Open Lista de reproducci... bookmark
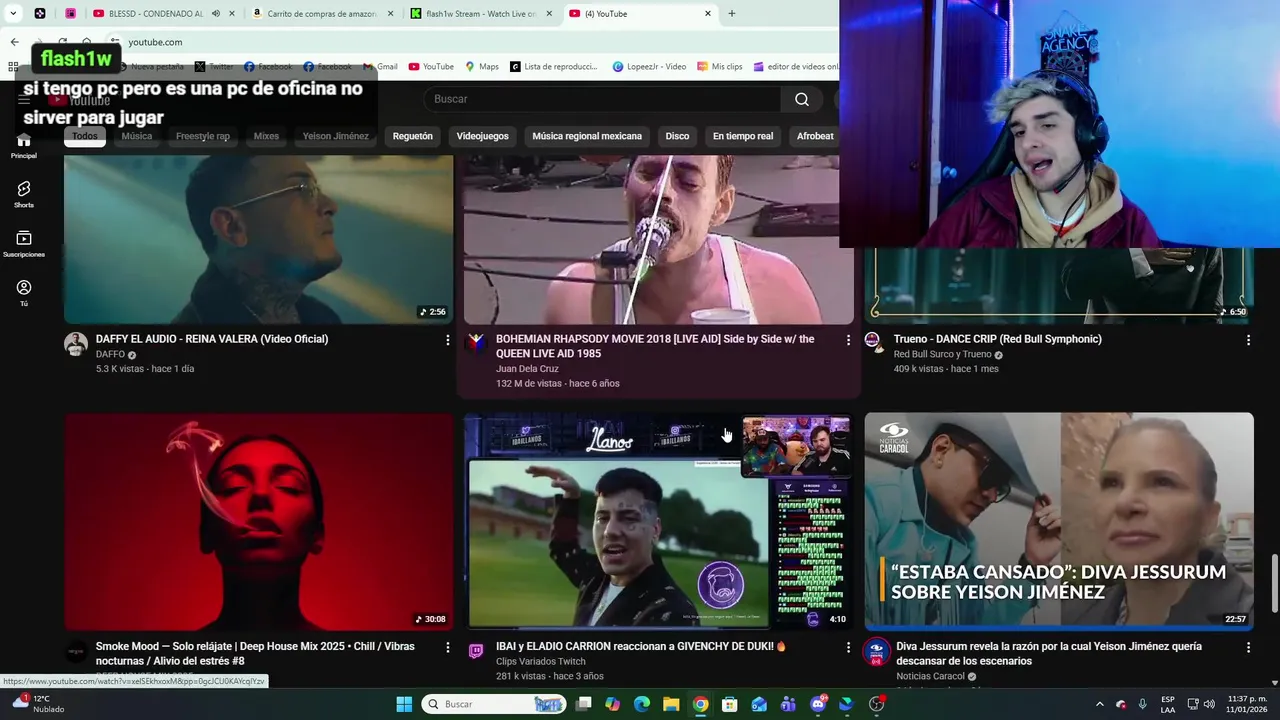 coord(554,67)
